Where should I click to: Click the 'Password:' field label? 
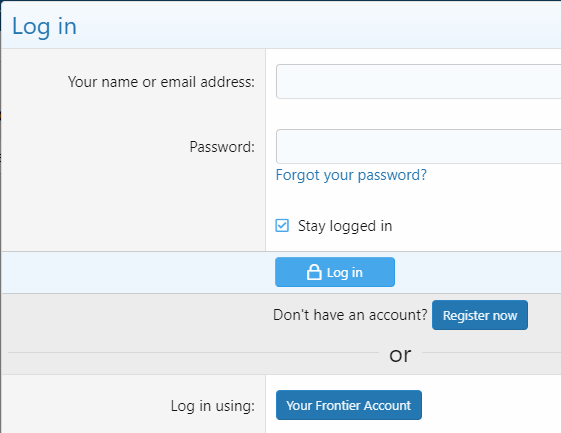tap(222, 147)
